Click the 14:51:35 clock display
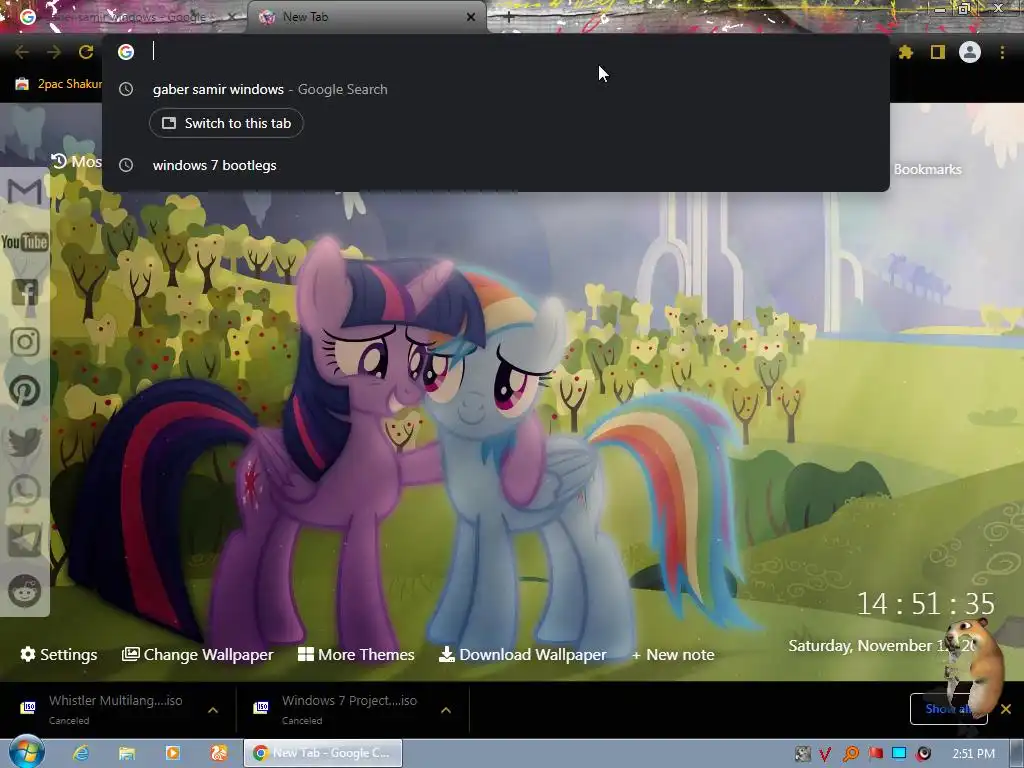This screenshot has width=1024, height=768. coord(925,603)
